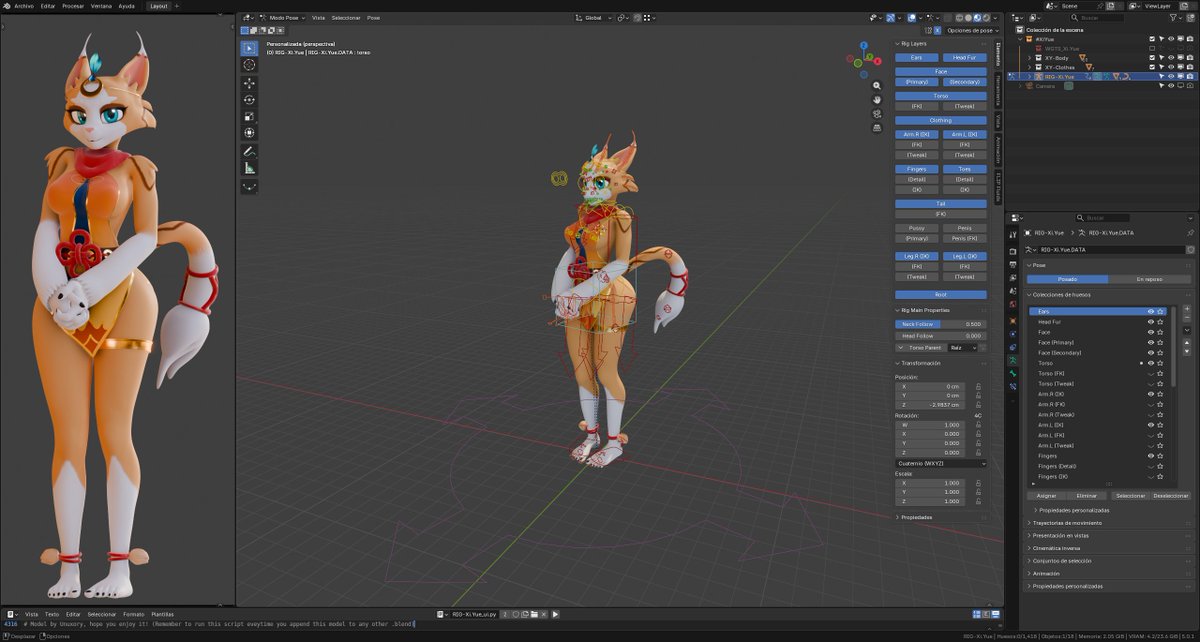The width and height of the screenshot is (1200, 642).
Task: Expand XY-Body collection in outliner
Action: point(1029,58)
